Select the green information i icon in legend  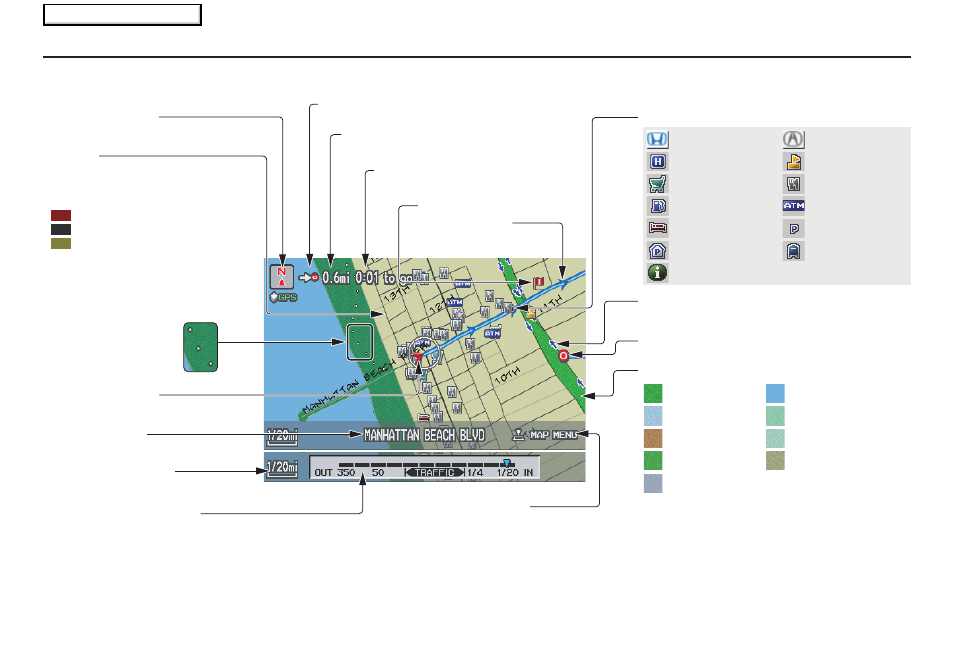[657, 273]
